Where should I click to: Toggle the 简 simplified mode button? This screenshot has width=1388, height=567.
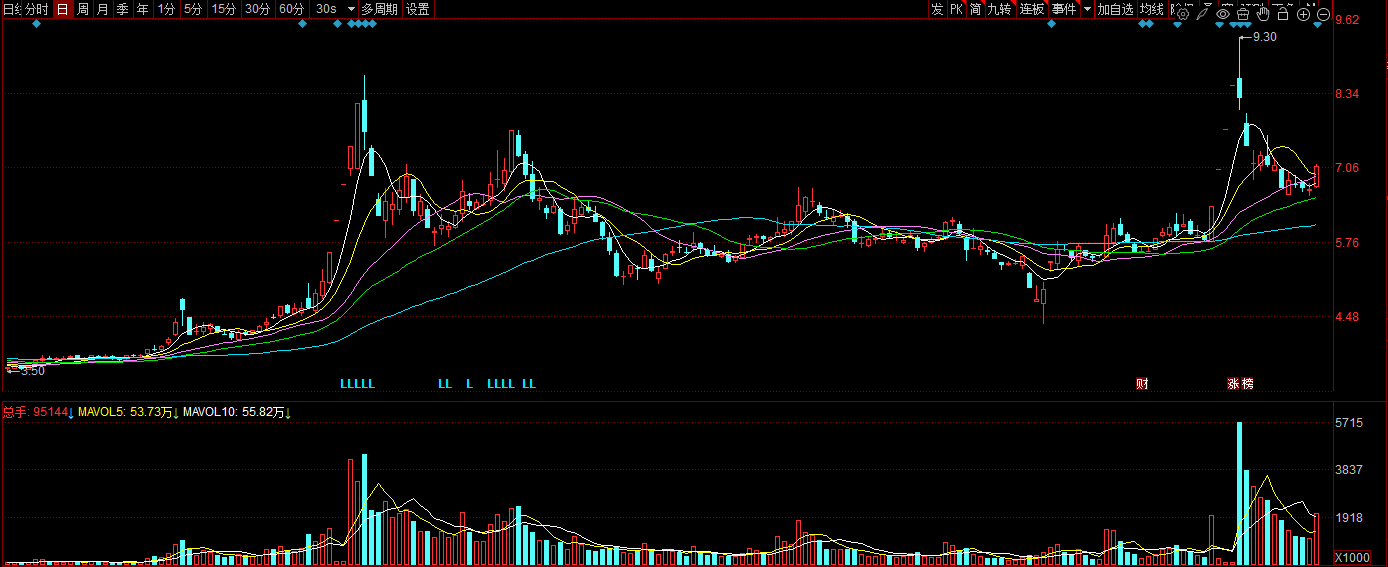(975, 9)
